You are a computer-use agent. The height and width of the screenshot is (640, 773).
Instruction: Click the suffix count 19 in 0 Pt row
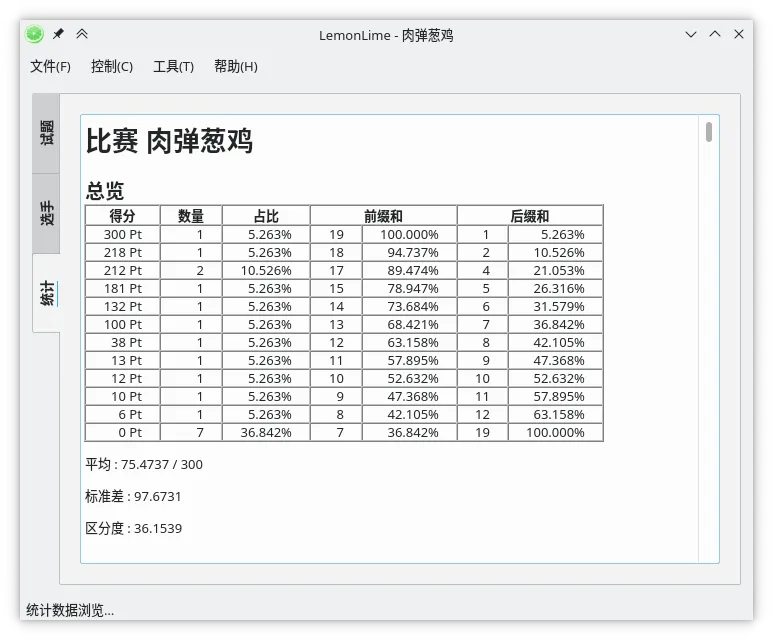click(x=483, y=432)
